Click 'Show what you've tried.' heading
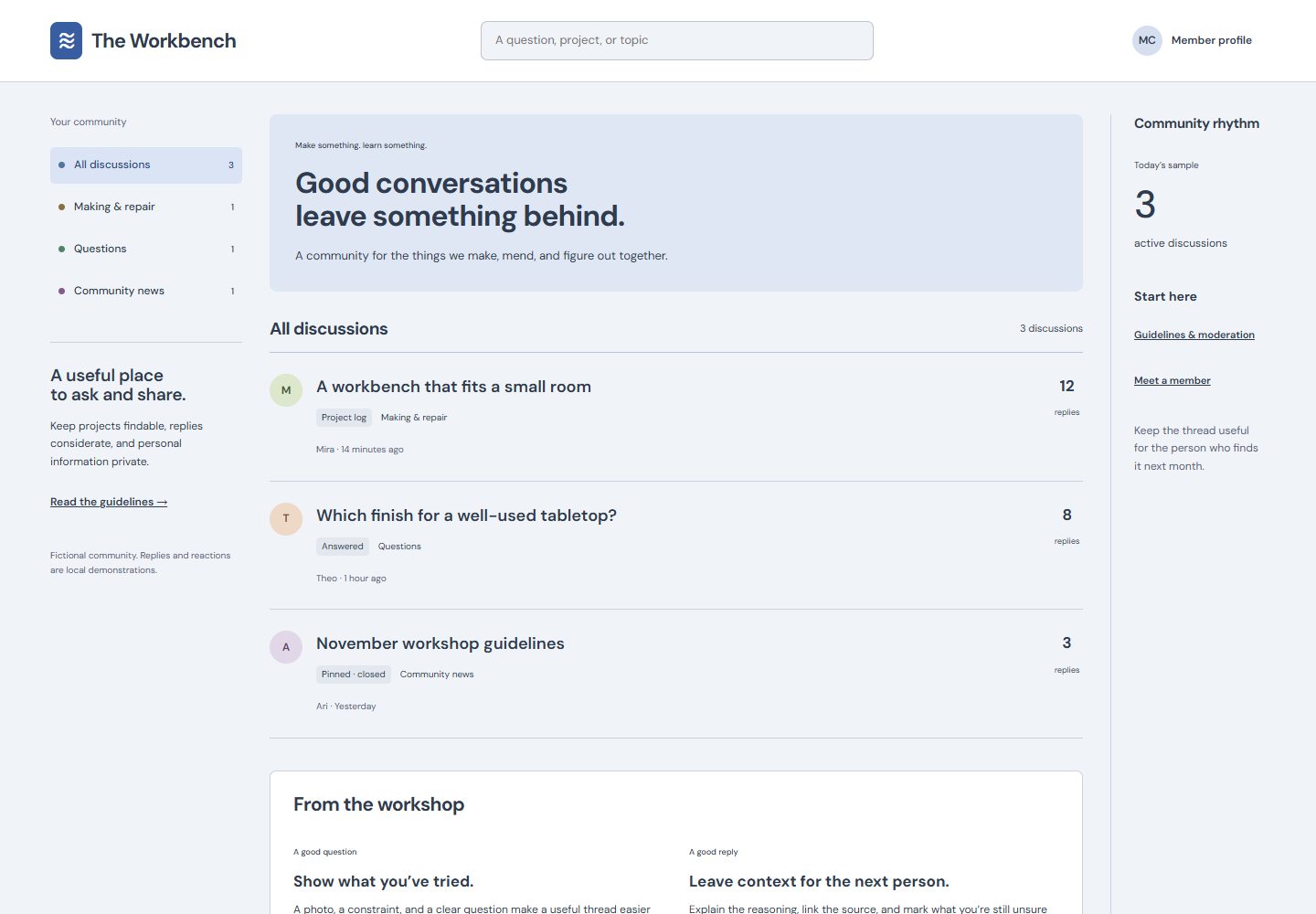Image resolution: width=1316 pixels, height=914 pixels. click(383, 881)
